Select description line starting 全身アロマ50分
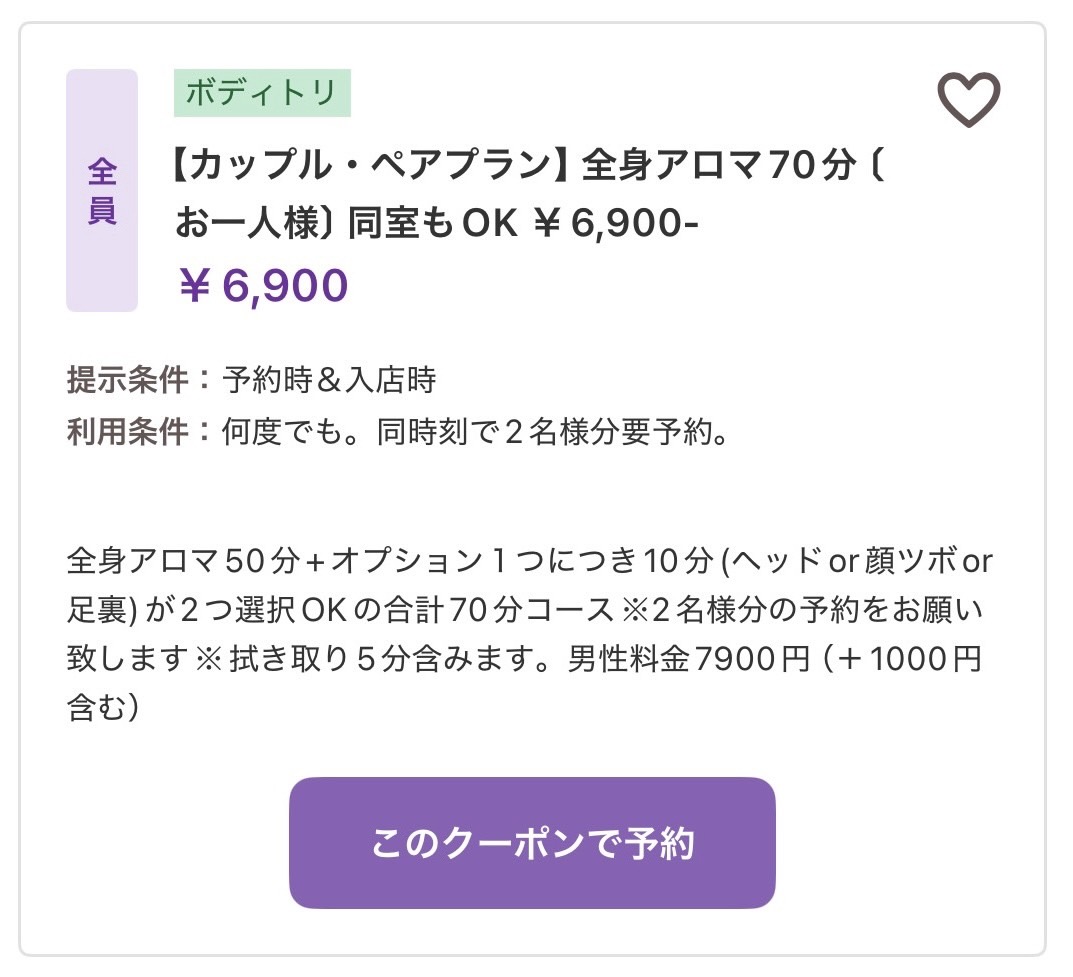 (529, 561)
